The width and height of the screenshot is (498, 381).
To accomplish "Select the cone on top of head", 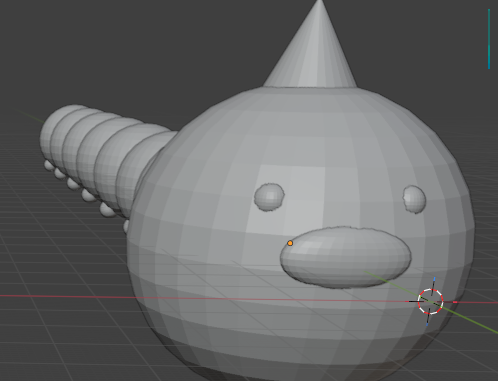I will [x=311, y=45].
